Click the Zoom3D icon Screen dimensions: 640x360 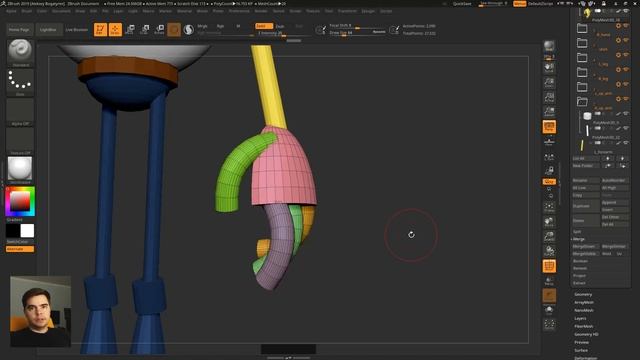coord(549,237)
